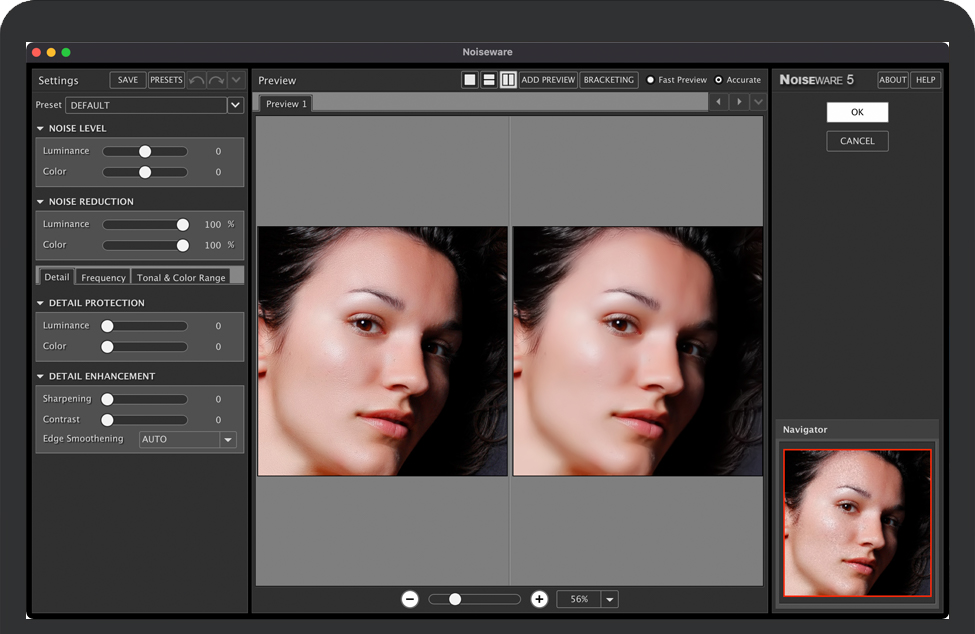Select the horizontal split preview icon
This screenshot has height=634, width=975.
489,80
